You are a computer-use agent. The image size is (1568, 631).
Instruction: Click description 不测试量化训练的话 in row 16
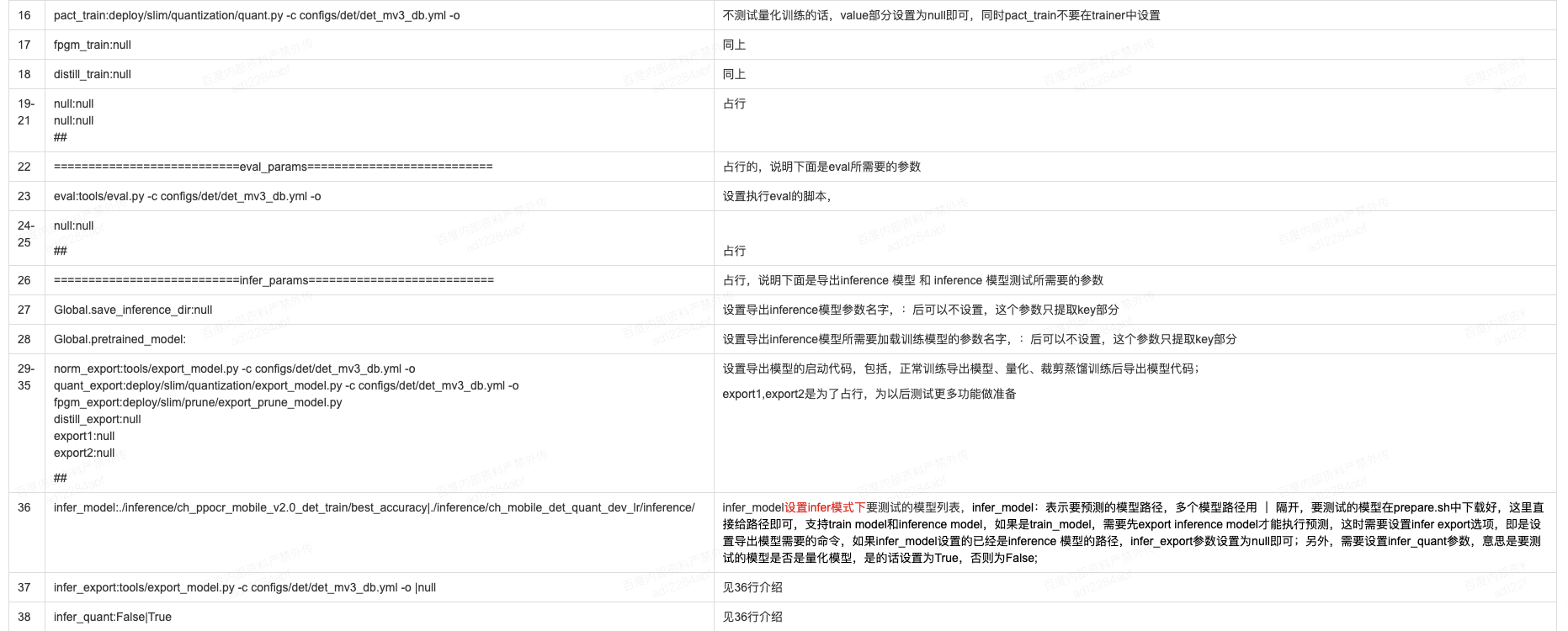pos(941,15)
